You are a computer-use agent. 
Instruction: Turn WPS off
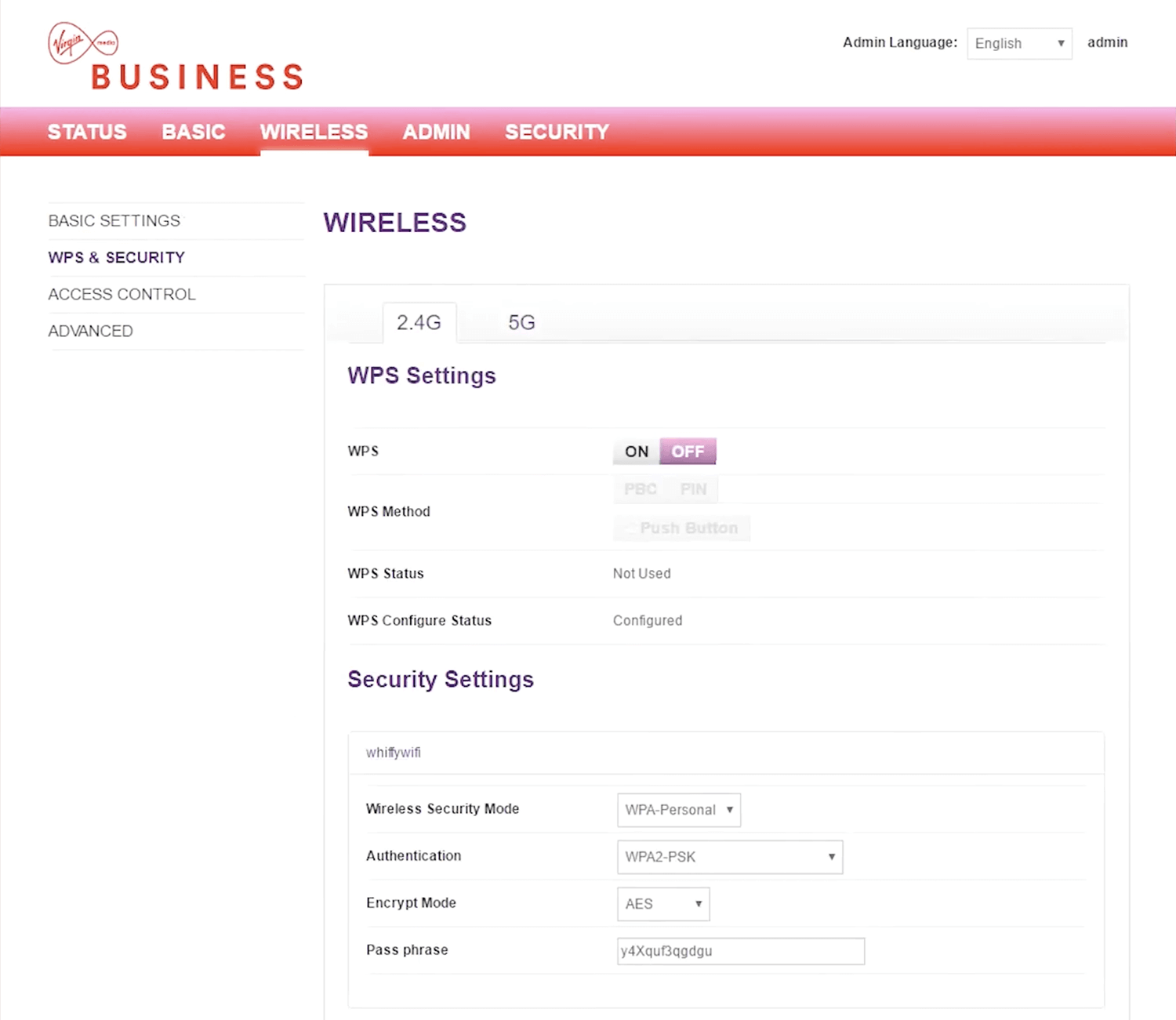point(688,452)
